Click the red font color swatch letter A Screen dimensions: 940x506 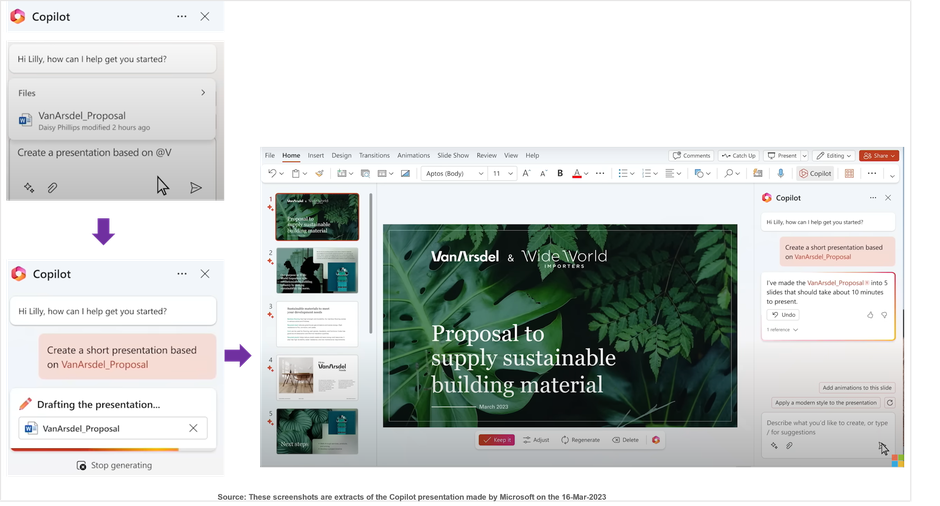577,173
